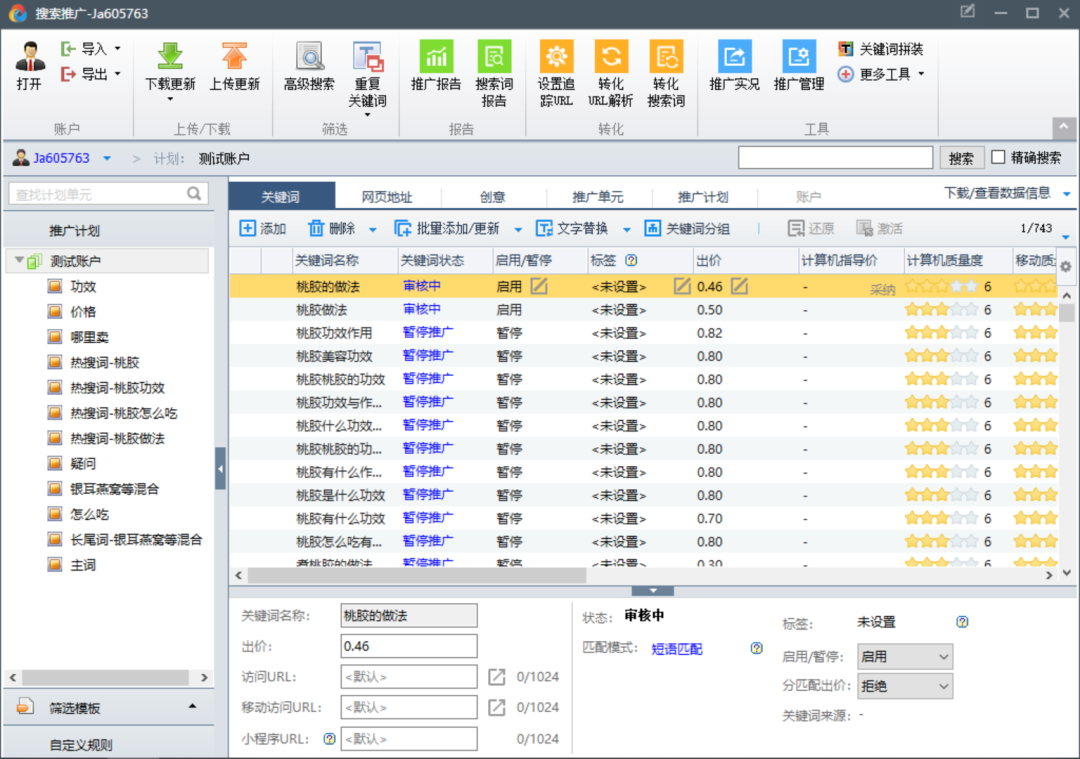Click the 短语匹配 match mode link
This screenshot has height=759, width=1080.
click(677, 648)
